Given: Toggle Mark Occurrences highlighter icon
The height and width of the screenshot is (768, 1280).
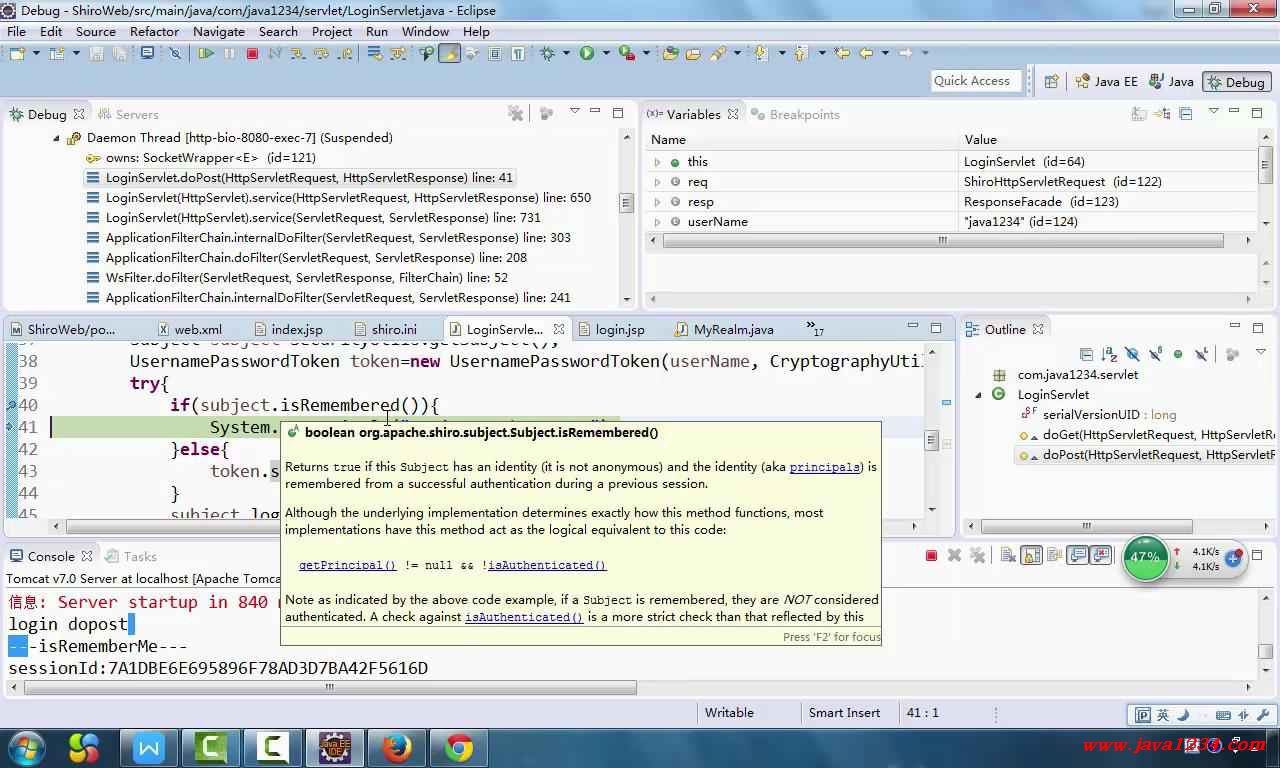Looking at the screenshot, I should 449,53.
